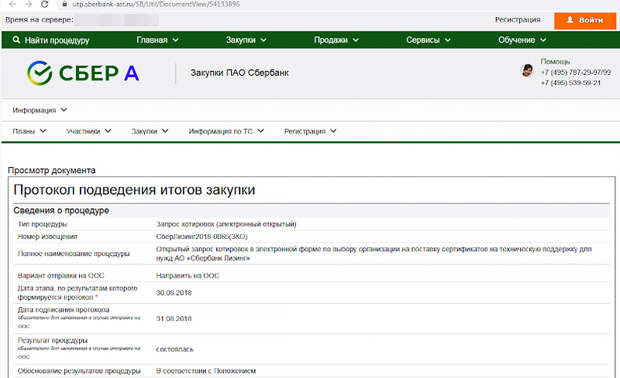
Task: Open the Главная menu
Action: [x=152, y=40]
